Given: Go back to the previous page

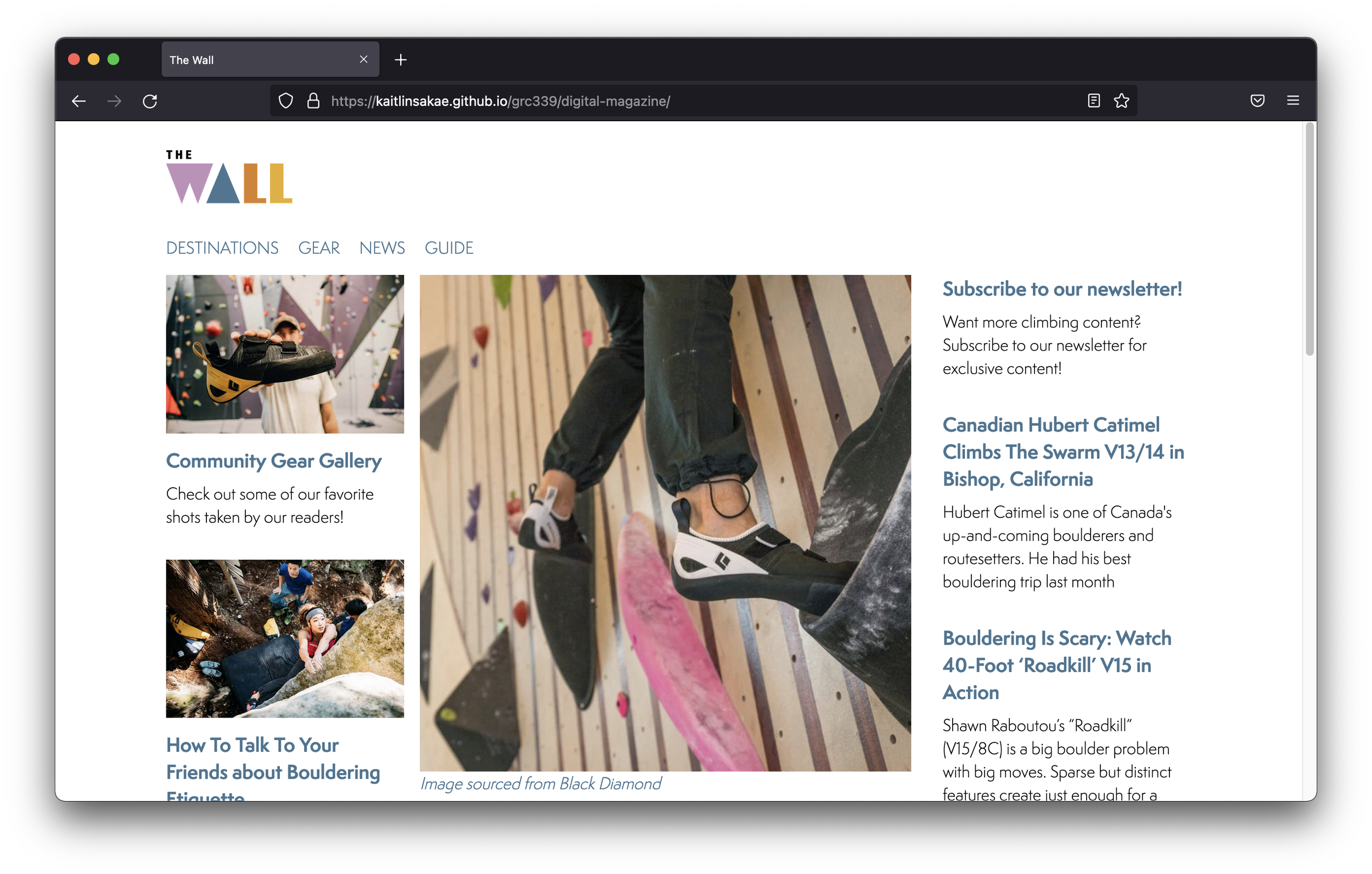Looking at the screenshot, I should click(x=78, y=101).
